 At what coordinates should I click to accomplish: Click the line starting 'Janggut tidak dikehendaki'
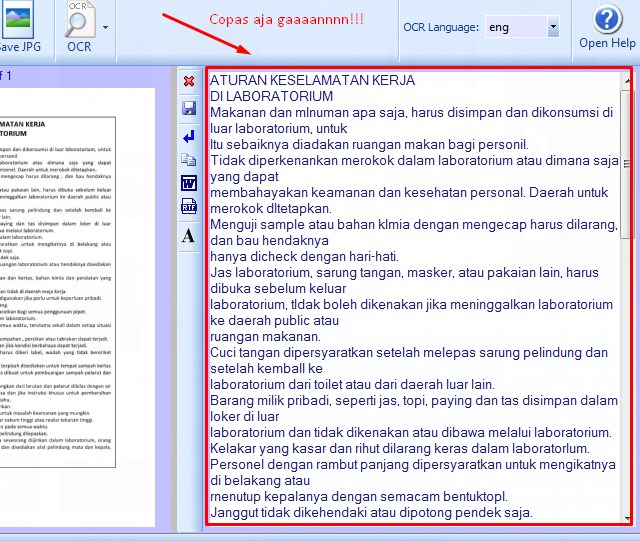click(x=371, y=512)
